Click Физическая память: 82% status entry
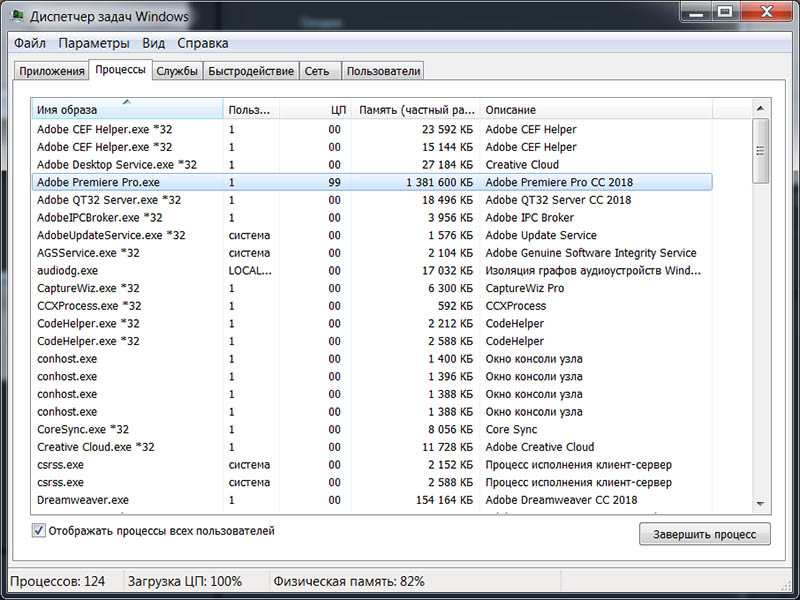 tap(349, 581)
